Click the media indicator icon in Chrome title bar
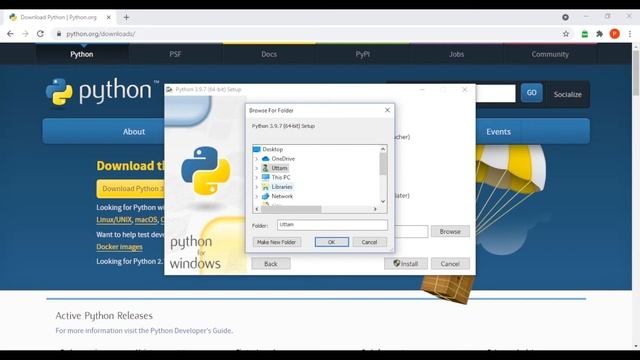The width and height of the screenshot is (640, 360). pyautogui.click(x=565, y=17)
